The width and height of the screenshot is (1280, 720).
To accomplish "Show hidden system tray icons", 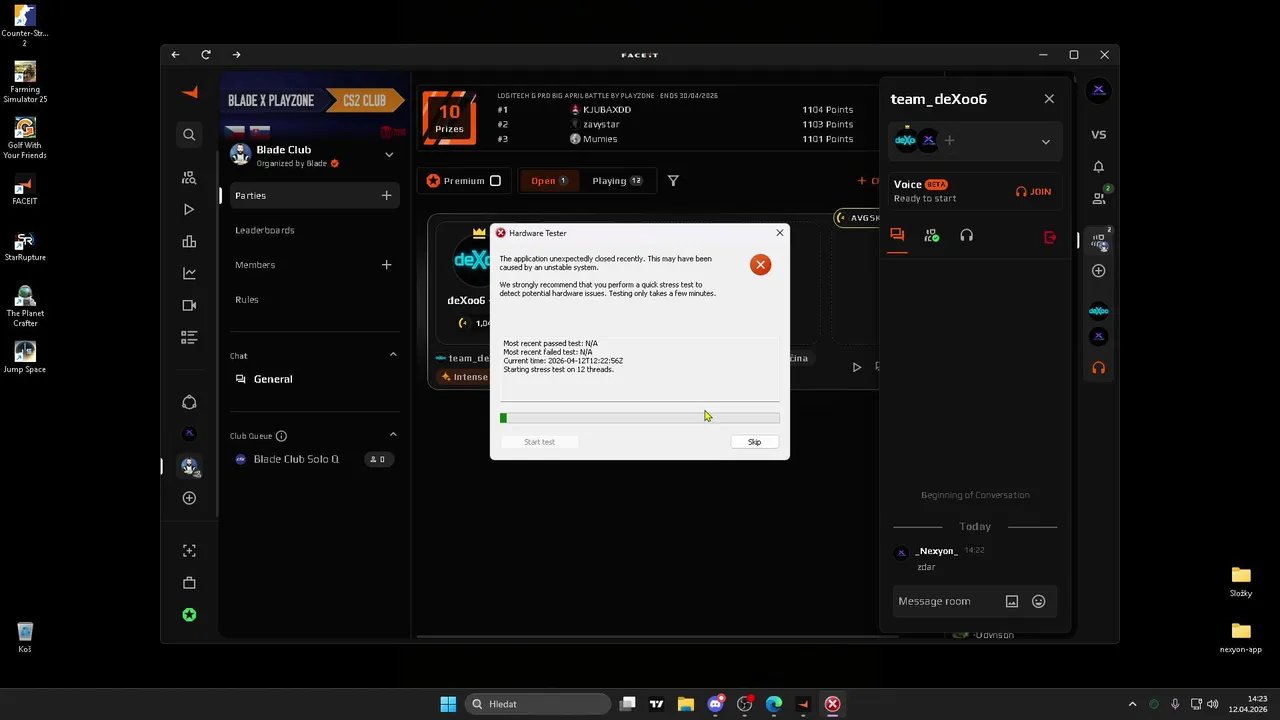I will coord(1132,704).
